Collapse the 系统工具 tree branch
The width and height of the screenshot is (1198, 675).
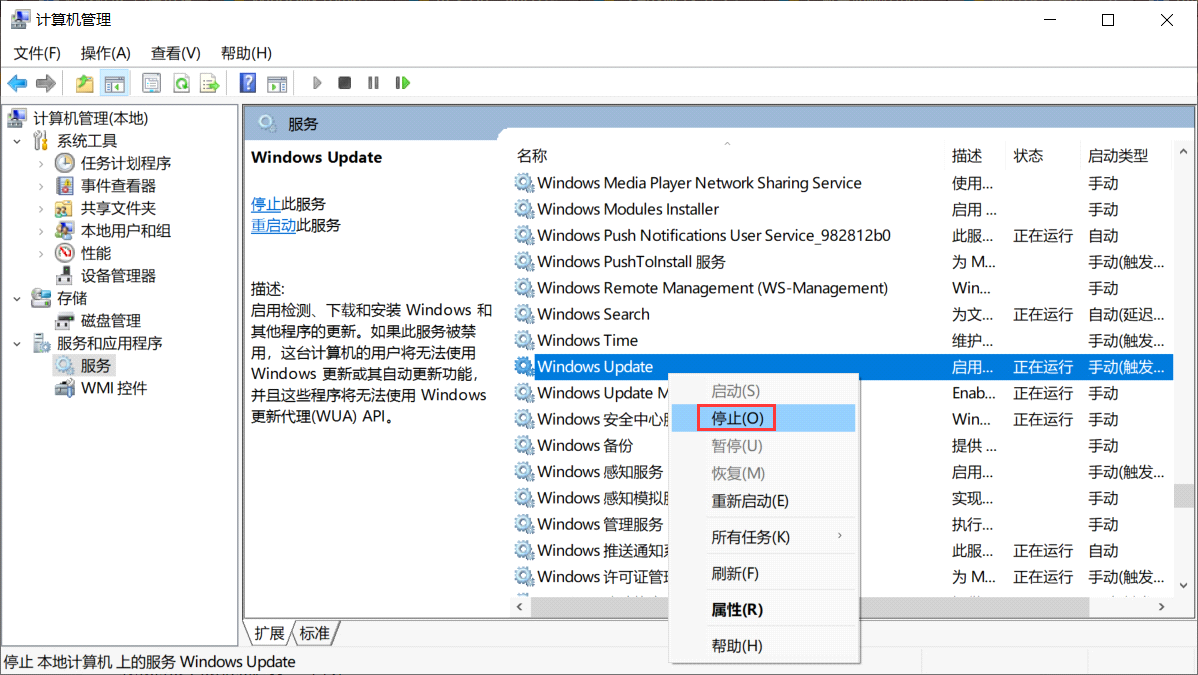16,139
